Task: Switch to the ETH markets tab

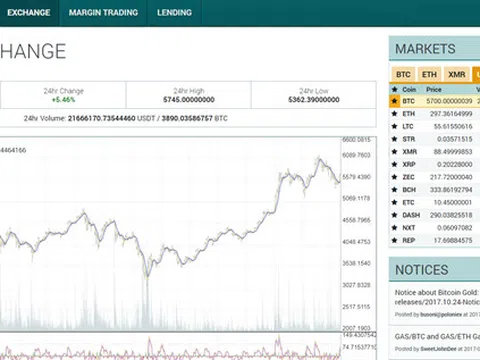Action: [429, 74]
